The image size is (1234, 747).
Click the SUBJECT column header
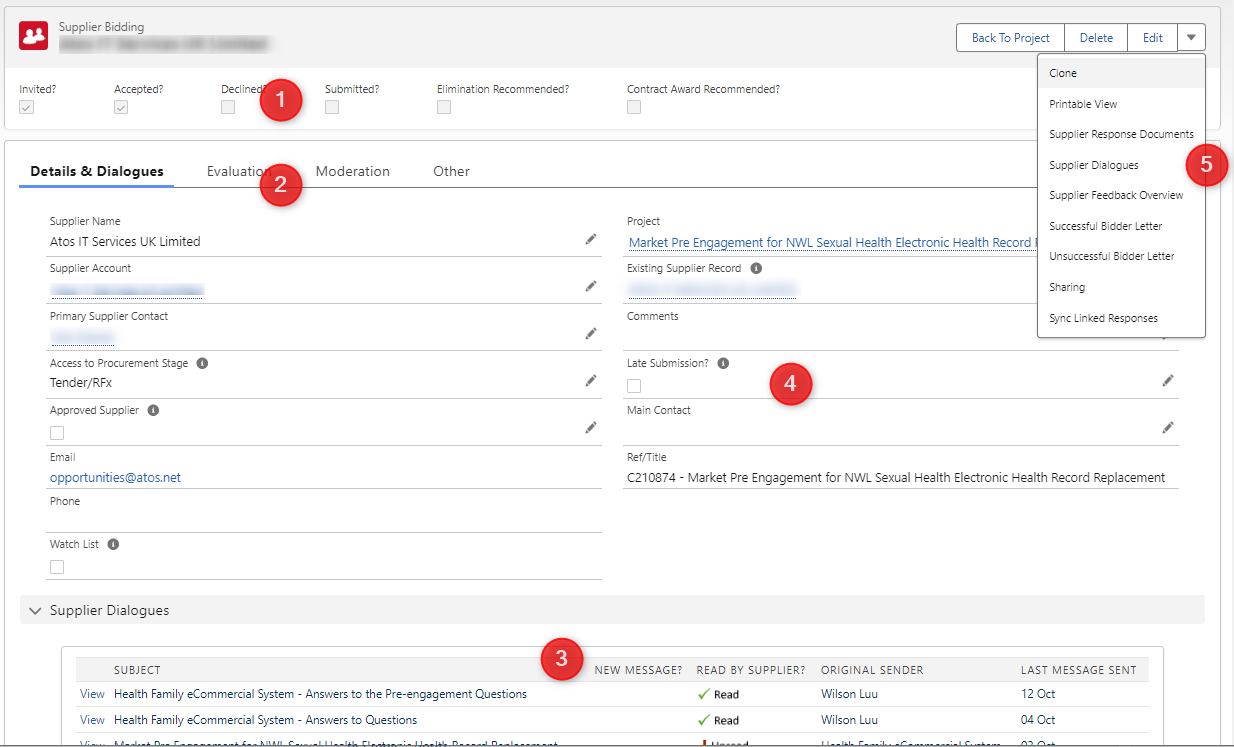[x=137, y=670]
